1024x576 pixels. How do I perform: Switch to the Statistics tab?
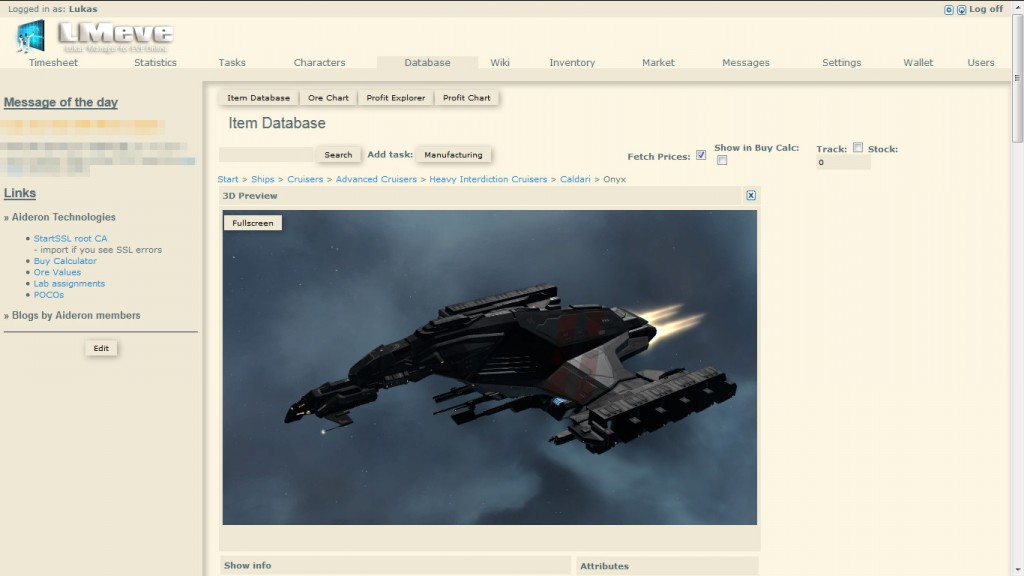tap(155, 63)
